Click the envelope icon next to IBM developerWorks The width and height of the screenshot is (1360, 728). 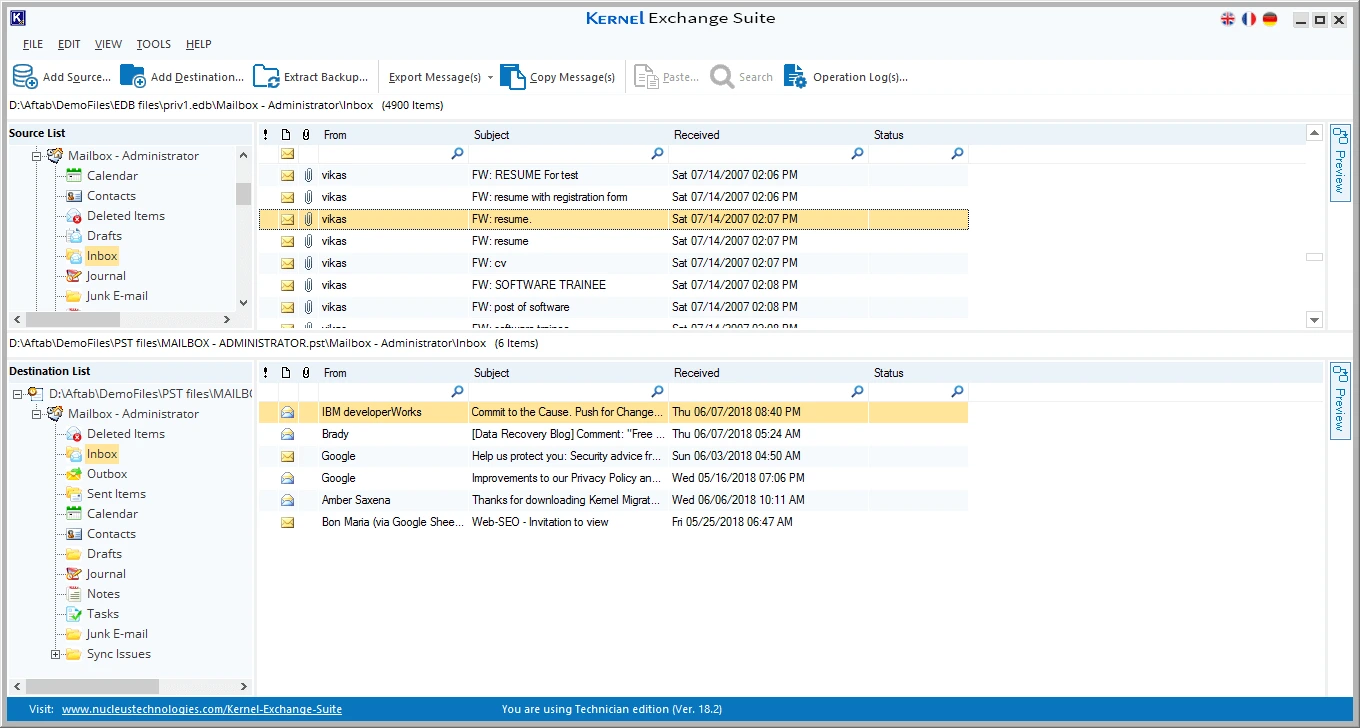pos(287,412)
